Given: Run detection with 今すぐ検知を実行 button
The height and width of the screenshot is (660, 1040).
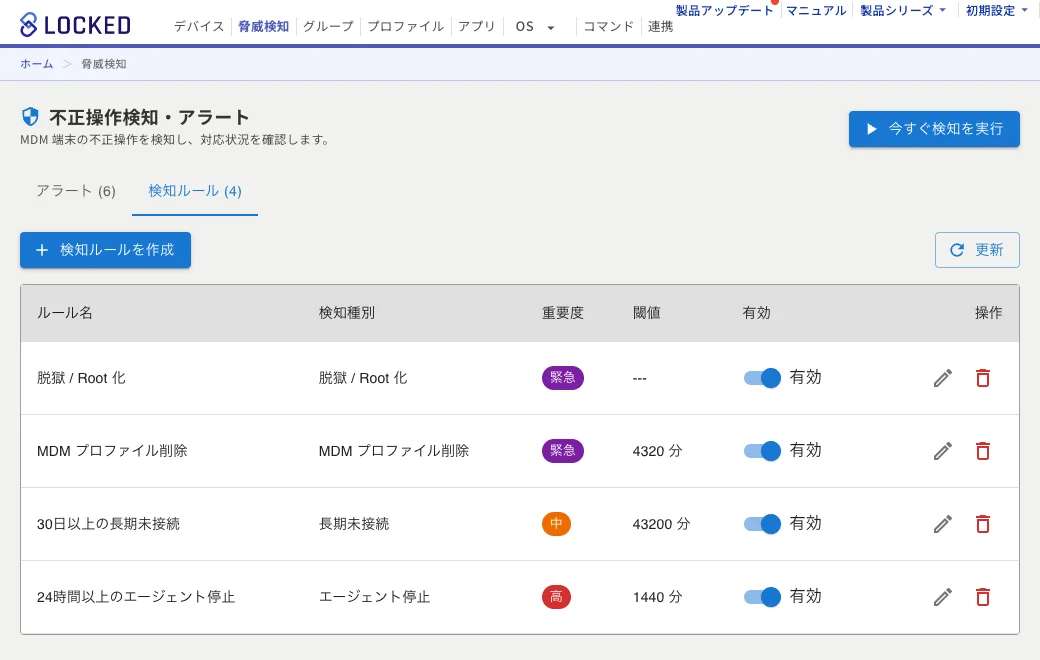Looking at the screenshot, I should point(934,129).
